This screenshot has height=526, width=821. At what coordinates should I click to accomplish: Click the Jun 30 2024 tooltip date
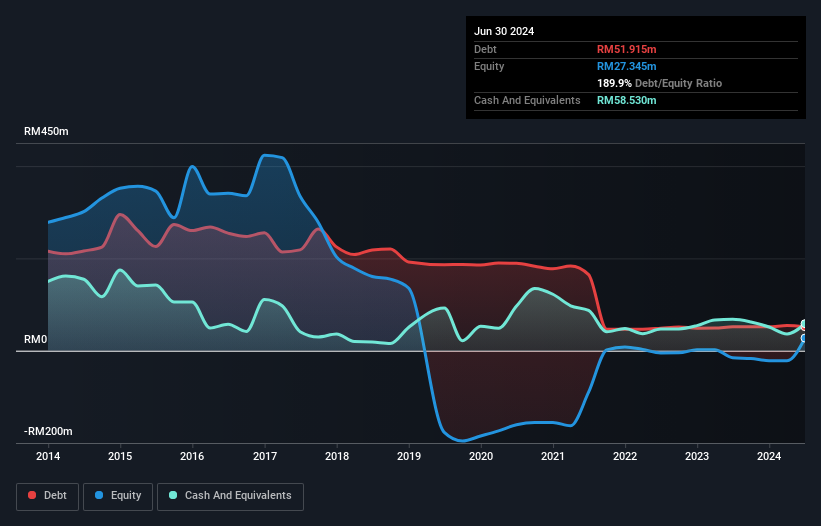pyautogui.click(x=504, y=31)
